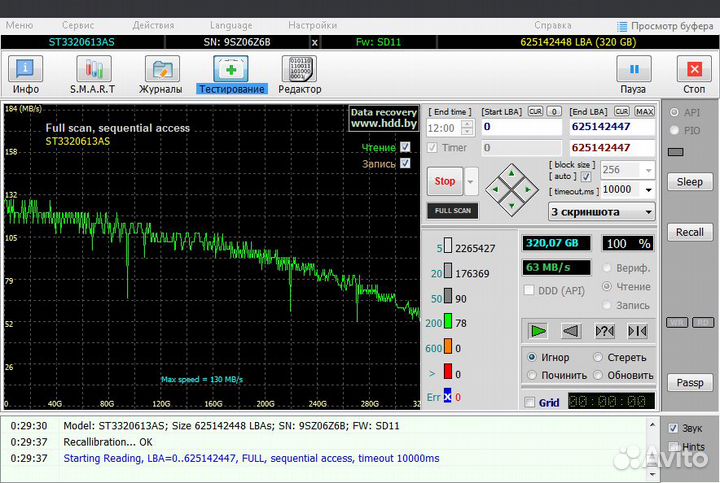Viewport: 720px width, 483px height.
Task: Enable the Grid checkbox
Action: tap(530, 402)
